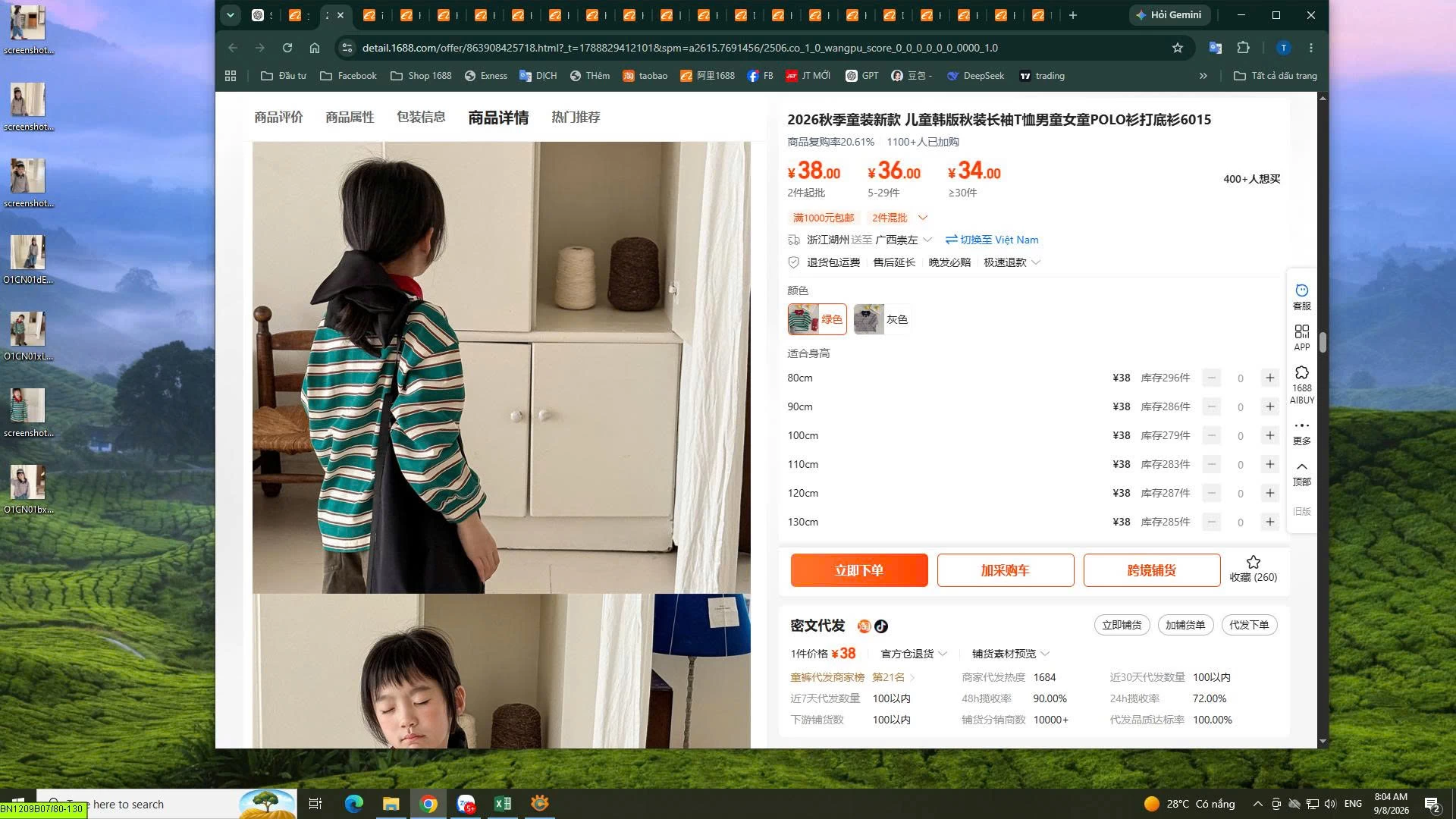Switch to the 商品详情 tab
Image resolution: width=1456 pixels, height=819 pixels.
498,118
